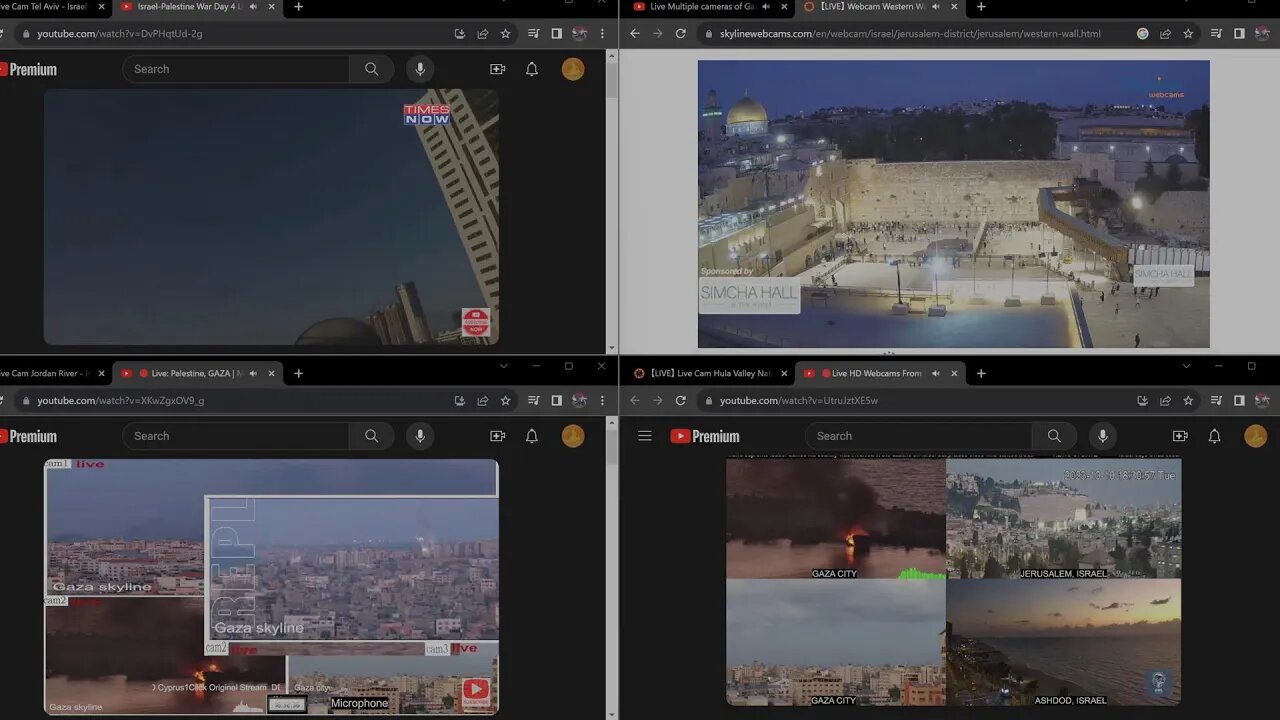Viewport: 1280px width, 720px height.
Task: Open YouTube notifications bell in top-left window
Action: pos(532,69)
